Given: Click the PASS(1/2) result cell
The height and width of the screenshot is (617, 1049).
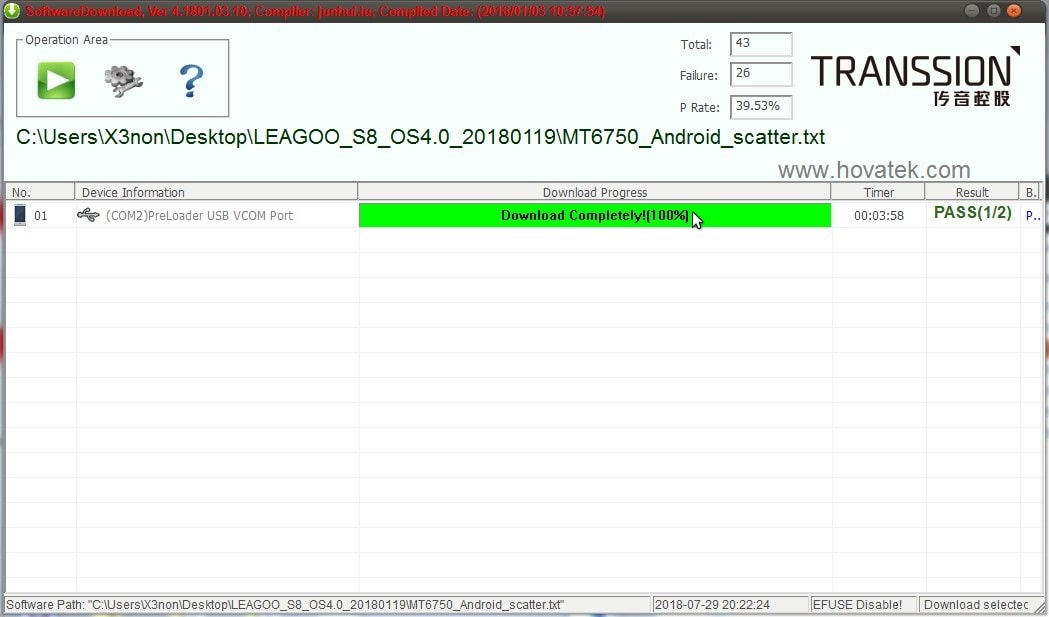Looking at the screenshot, I should [x=973, y=213].
